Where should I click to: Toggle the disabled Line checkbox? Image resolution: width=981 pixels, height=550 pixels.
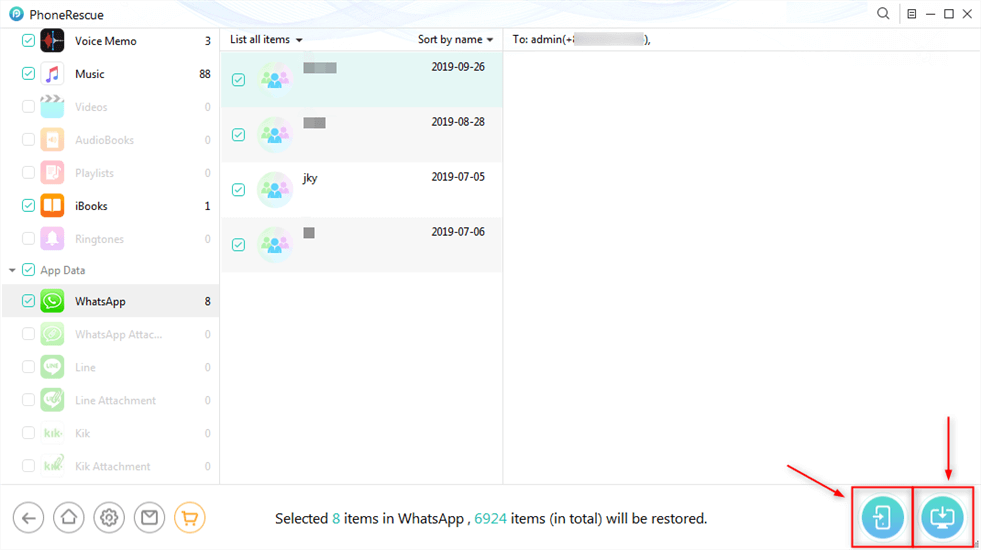pyautogui.click(x=28, y=367)
